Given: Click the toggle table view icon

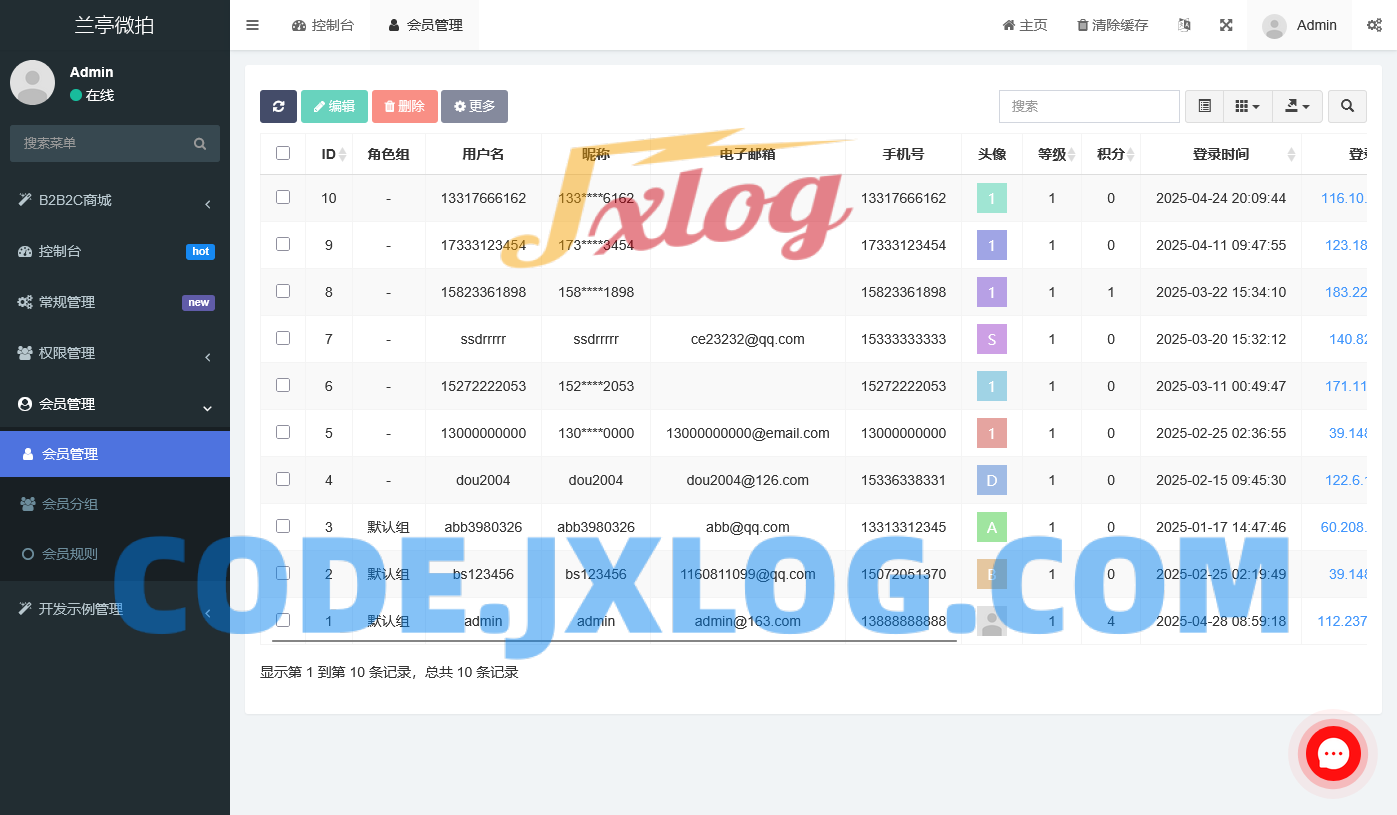Looking at the screenshot, I should point(1205,106).
